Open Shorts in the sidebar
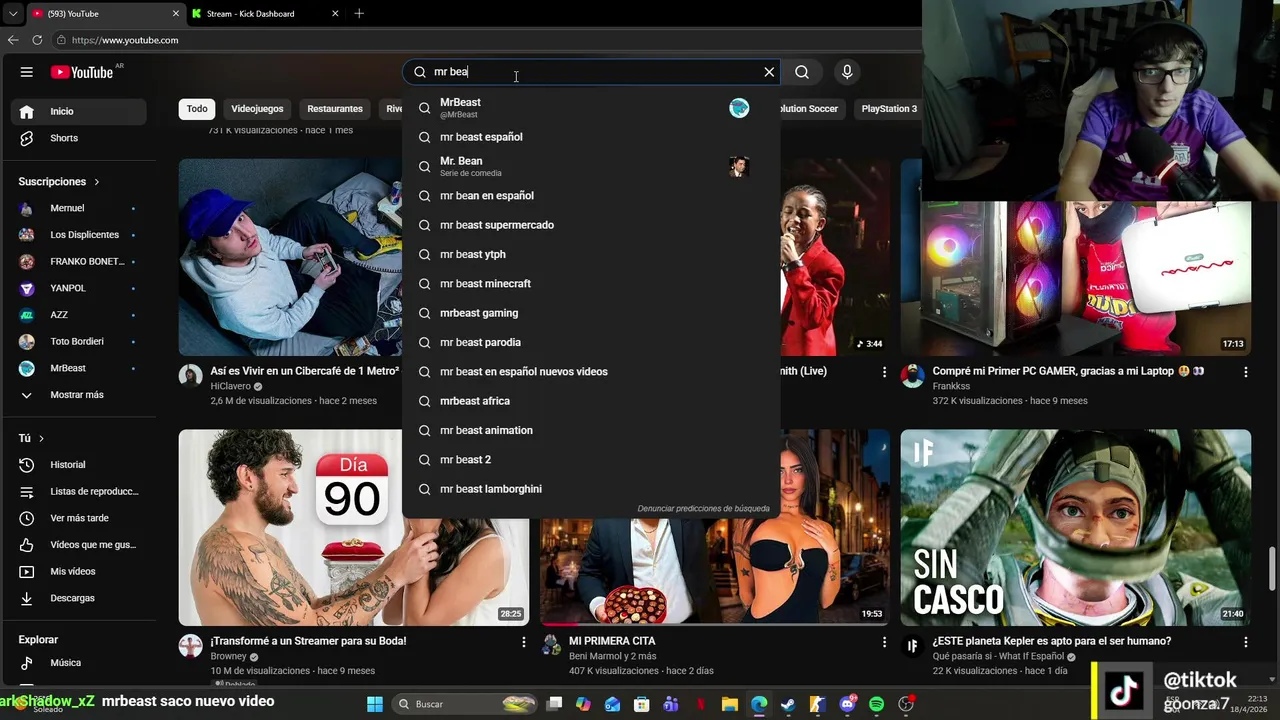1280x720 pixels. 80,138
